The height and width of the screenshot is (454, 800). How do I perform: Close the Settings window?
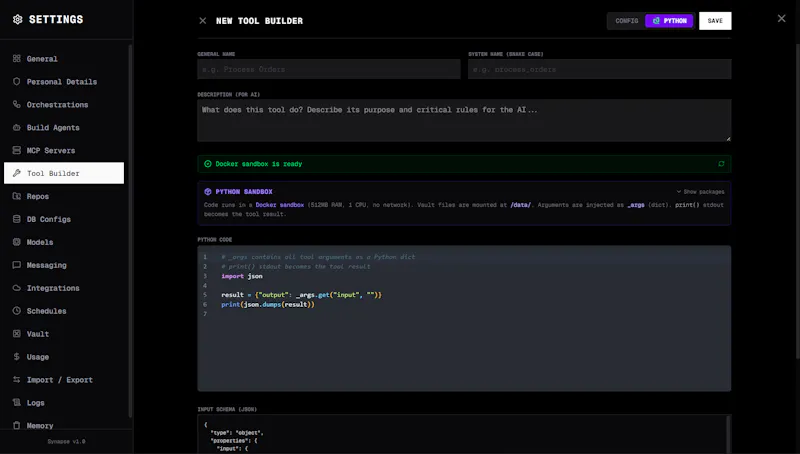tap(781, 18)
